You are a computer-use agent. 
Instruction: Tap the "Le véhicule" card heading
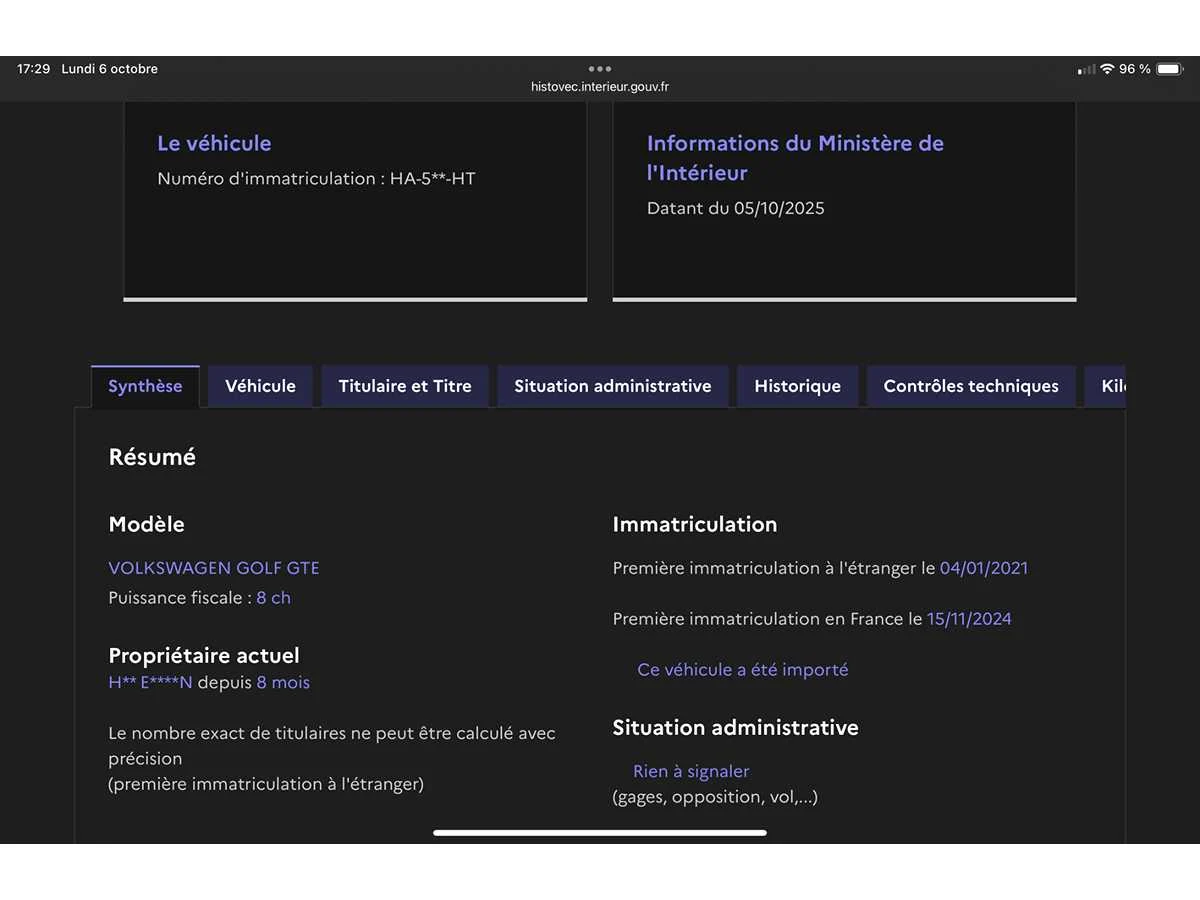coord(214,143)
